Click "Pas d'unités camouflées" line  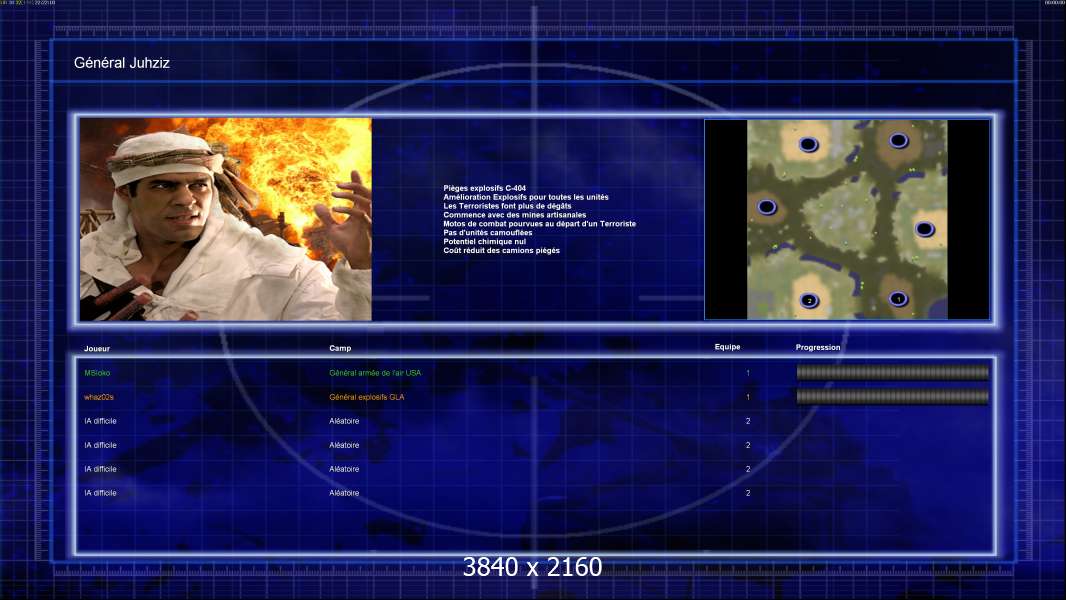(488, 232)
